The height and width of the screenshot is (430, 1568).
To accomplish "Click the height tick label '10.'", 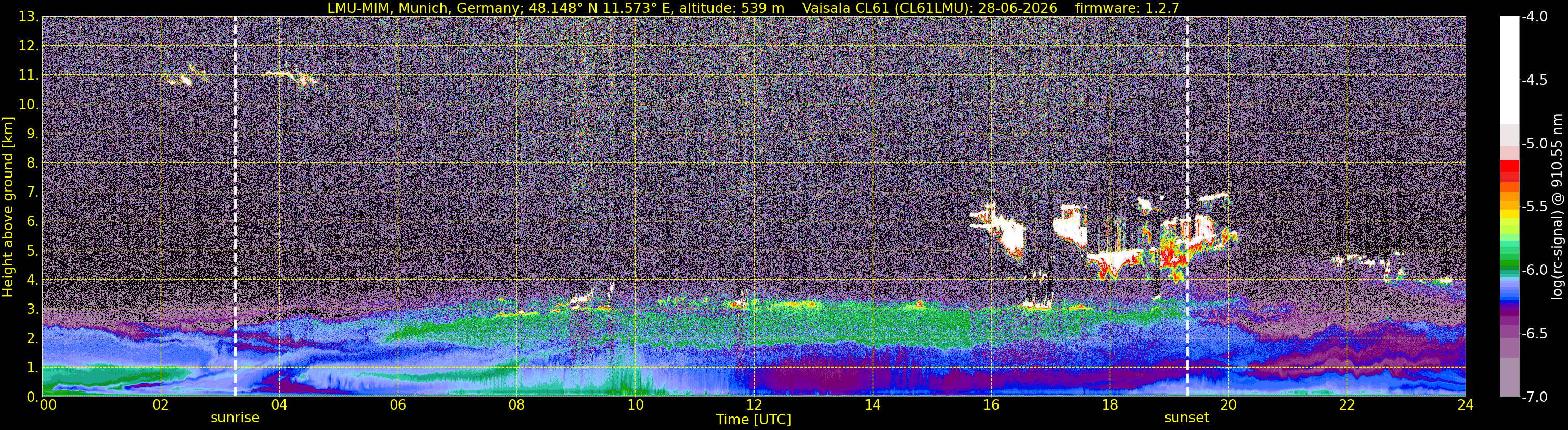I will (29, 105).
